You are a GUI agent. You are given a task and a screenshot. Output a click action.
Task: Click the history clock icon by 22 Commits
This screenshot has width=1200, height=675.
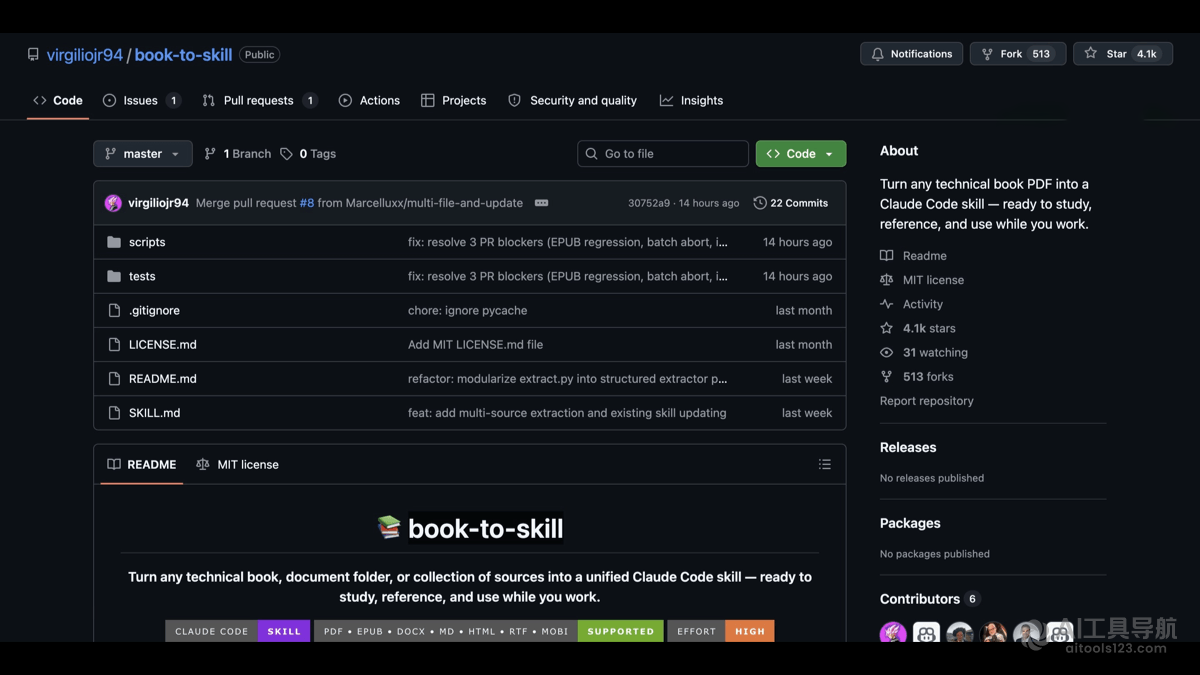[760, 203]
